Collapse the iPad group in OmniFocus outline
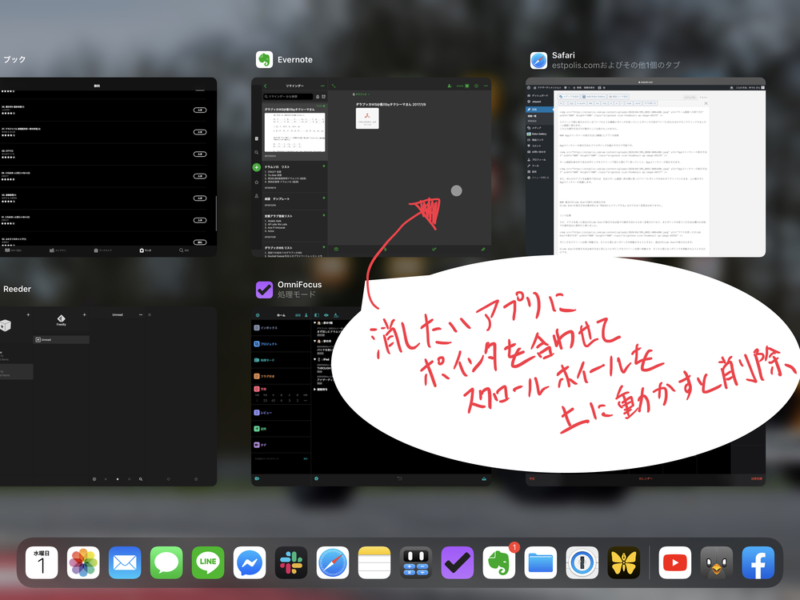Screen dimensions: 800x600 (x=315, y=359)
